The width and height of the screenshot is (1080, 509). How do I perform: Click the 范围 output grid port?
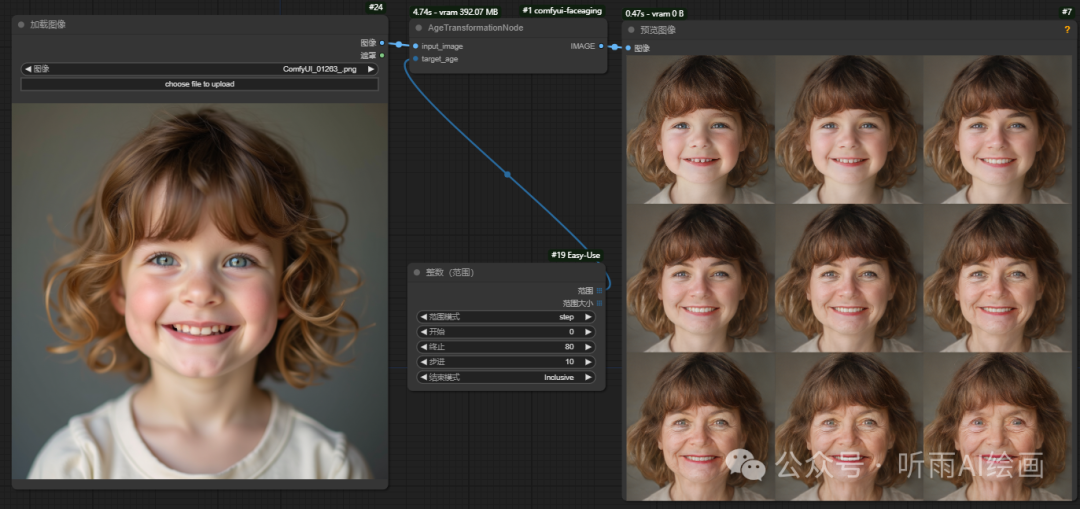(599, 290)
